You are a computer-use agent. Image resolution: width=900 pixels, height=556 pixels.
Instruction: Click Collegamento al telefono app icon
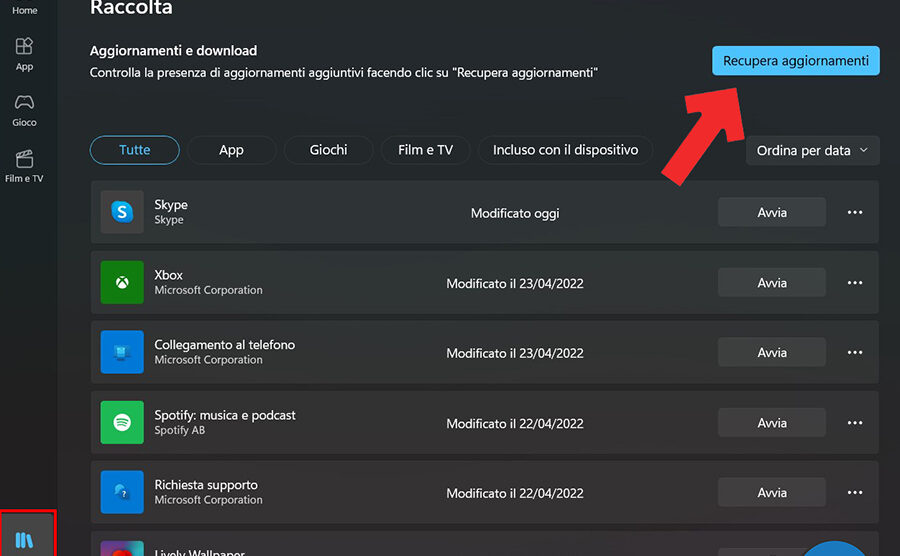point(122,353)
